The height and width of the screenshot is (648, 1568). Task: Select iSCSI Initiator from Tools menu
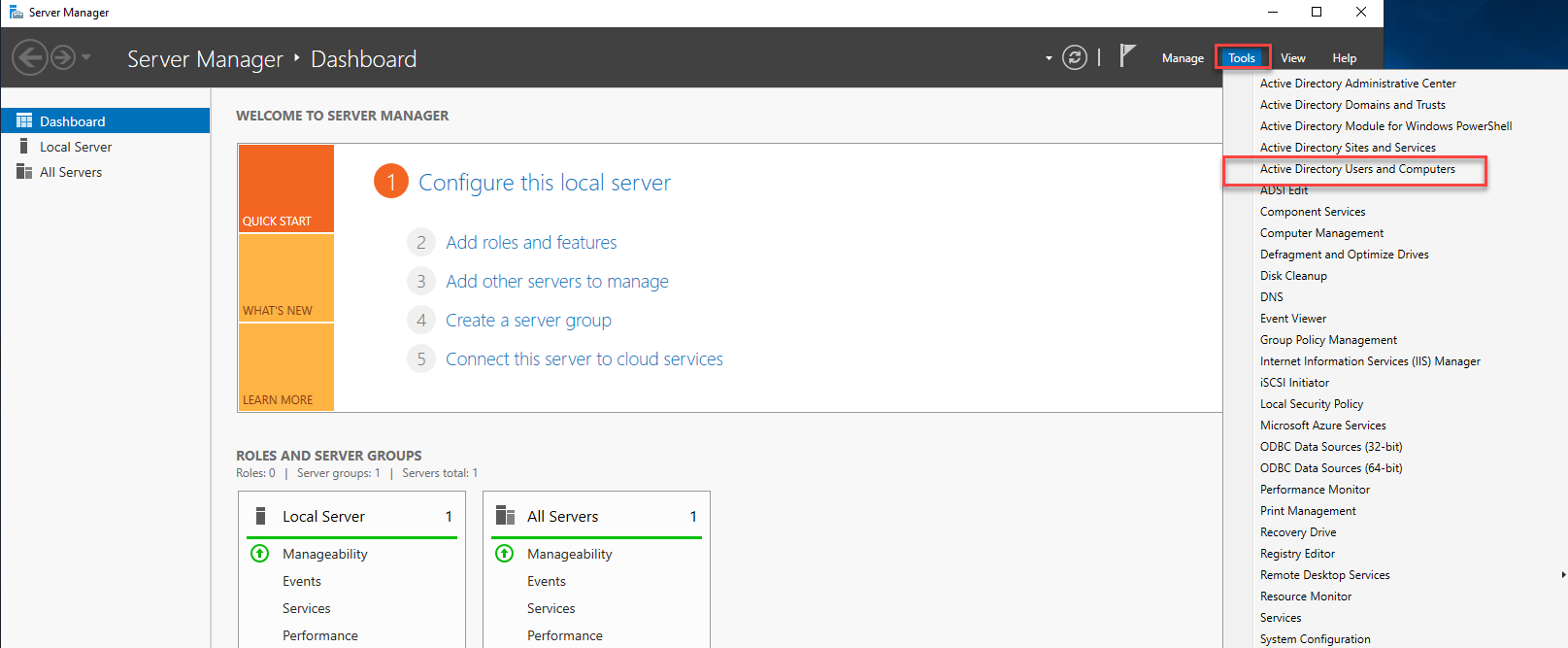pyautogui.click(x=1294, y=383)
